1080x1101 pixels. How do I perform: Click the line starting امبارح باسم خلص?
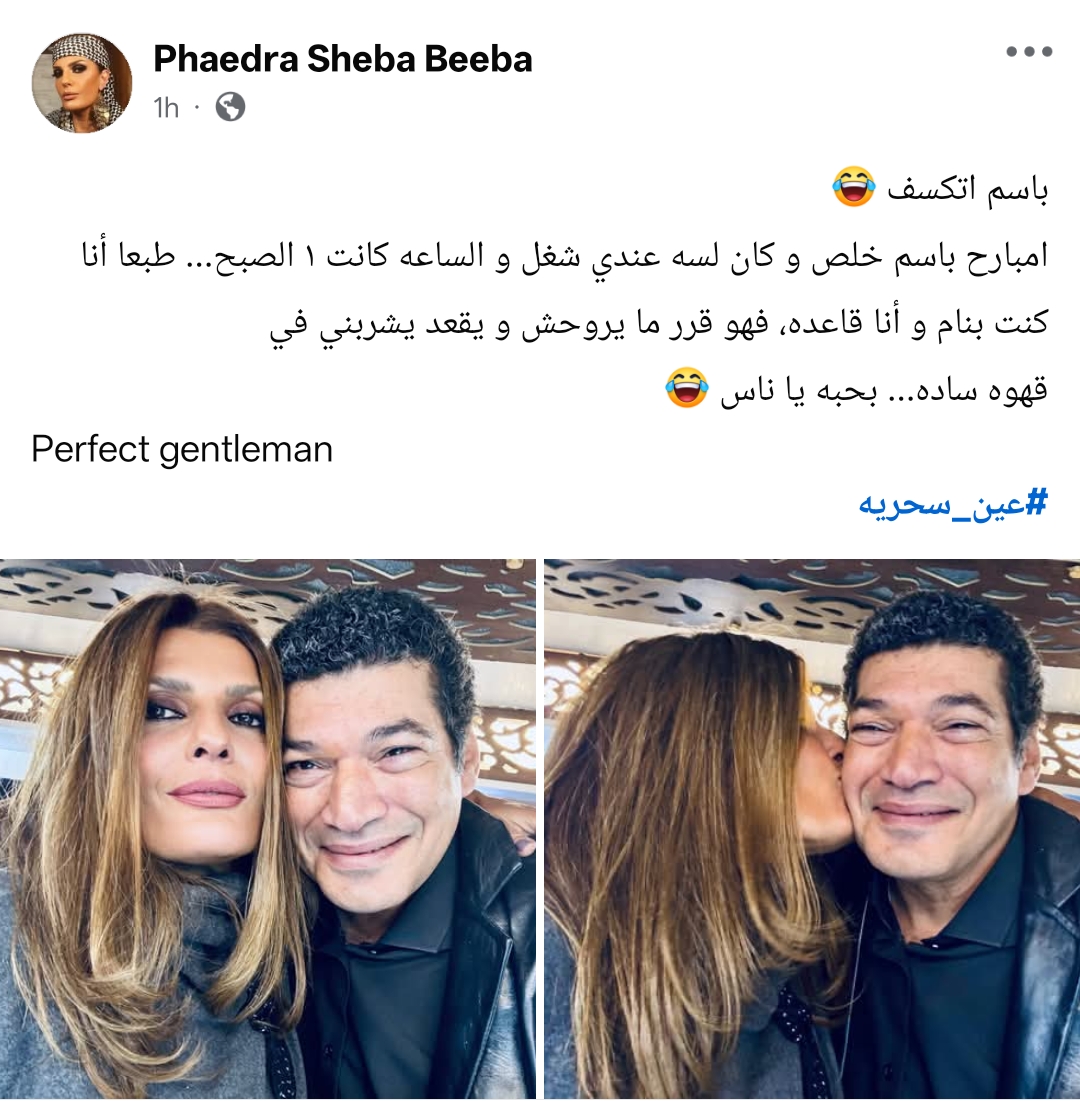565,256
